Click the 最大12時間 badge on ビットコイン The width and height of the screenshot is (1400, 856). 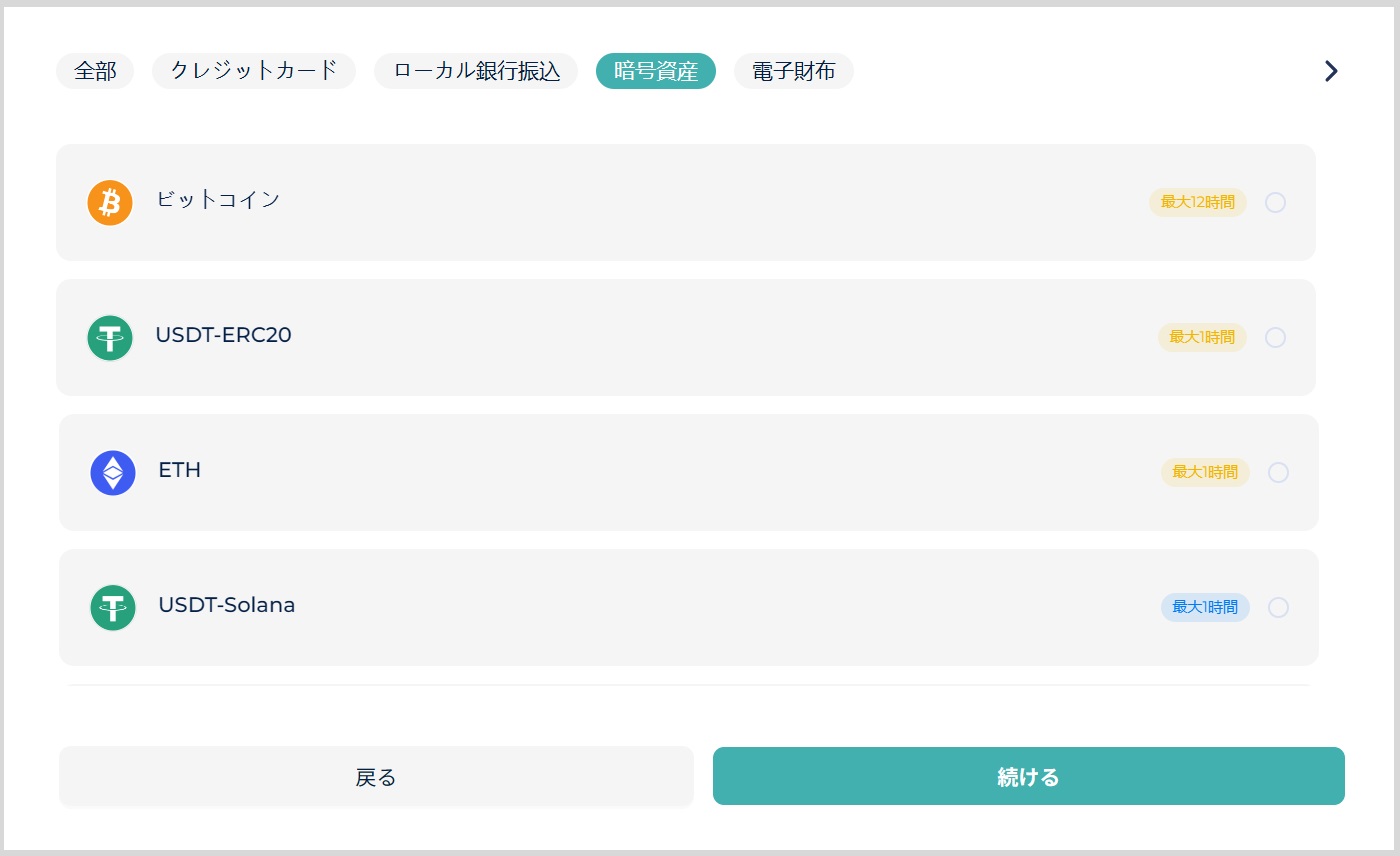1197,203
